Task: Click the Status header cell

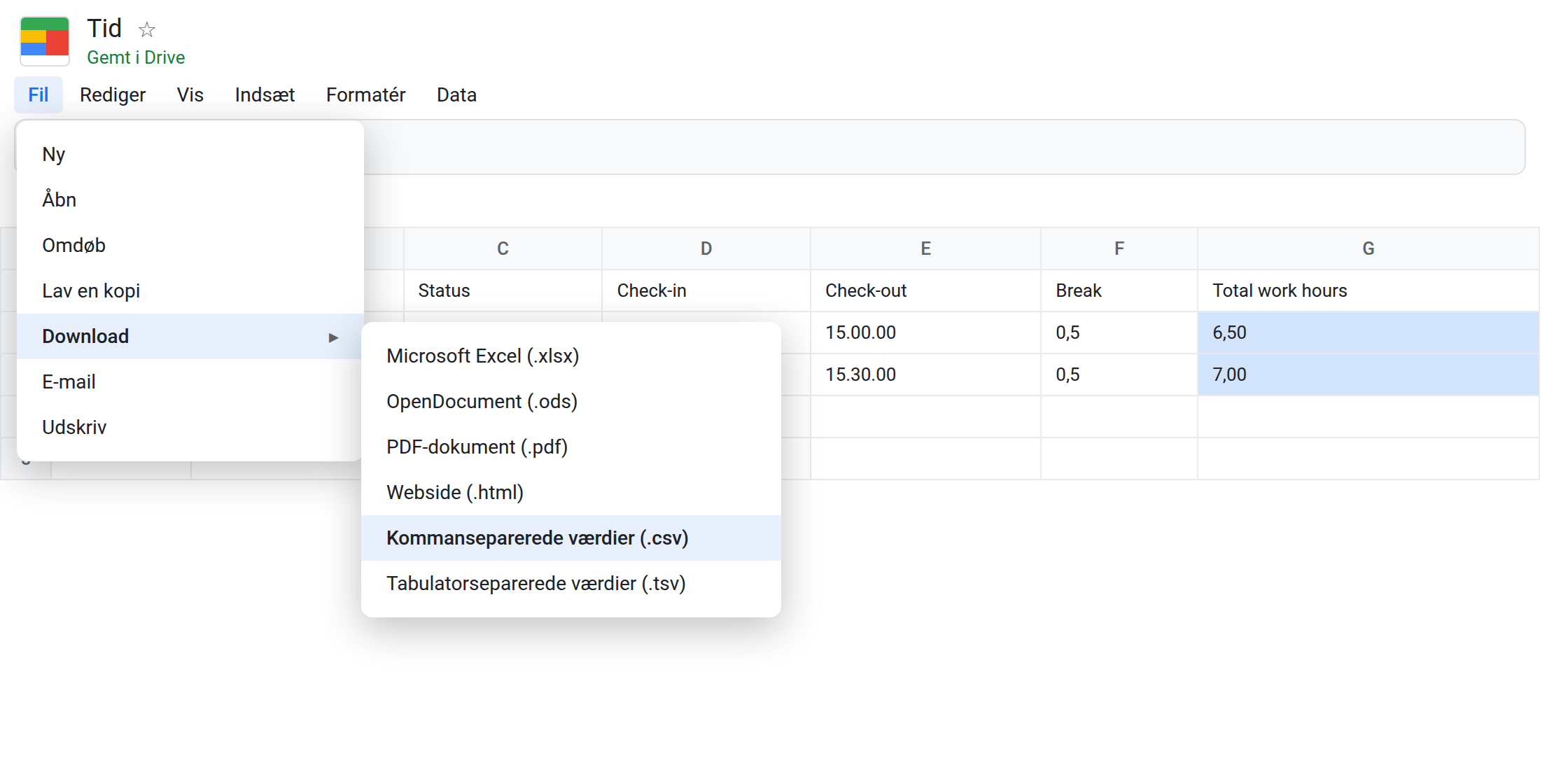Action: point(503,290)
